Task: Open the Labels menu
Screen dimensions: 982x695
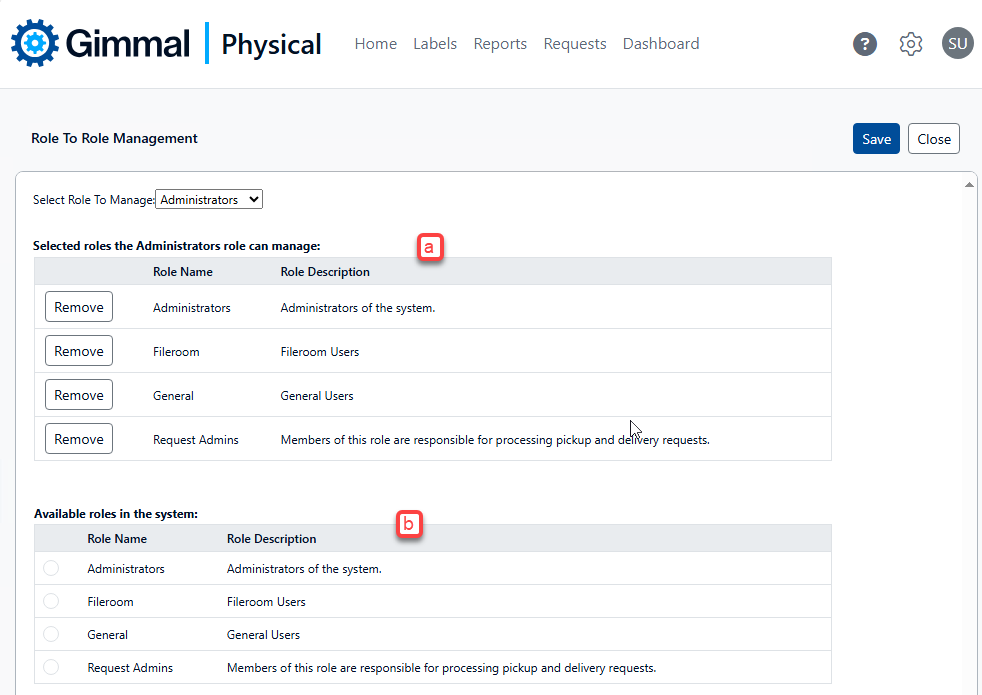Action: tap(435, 44)
